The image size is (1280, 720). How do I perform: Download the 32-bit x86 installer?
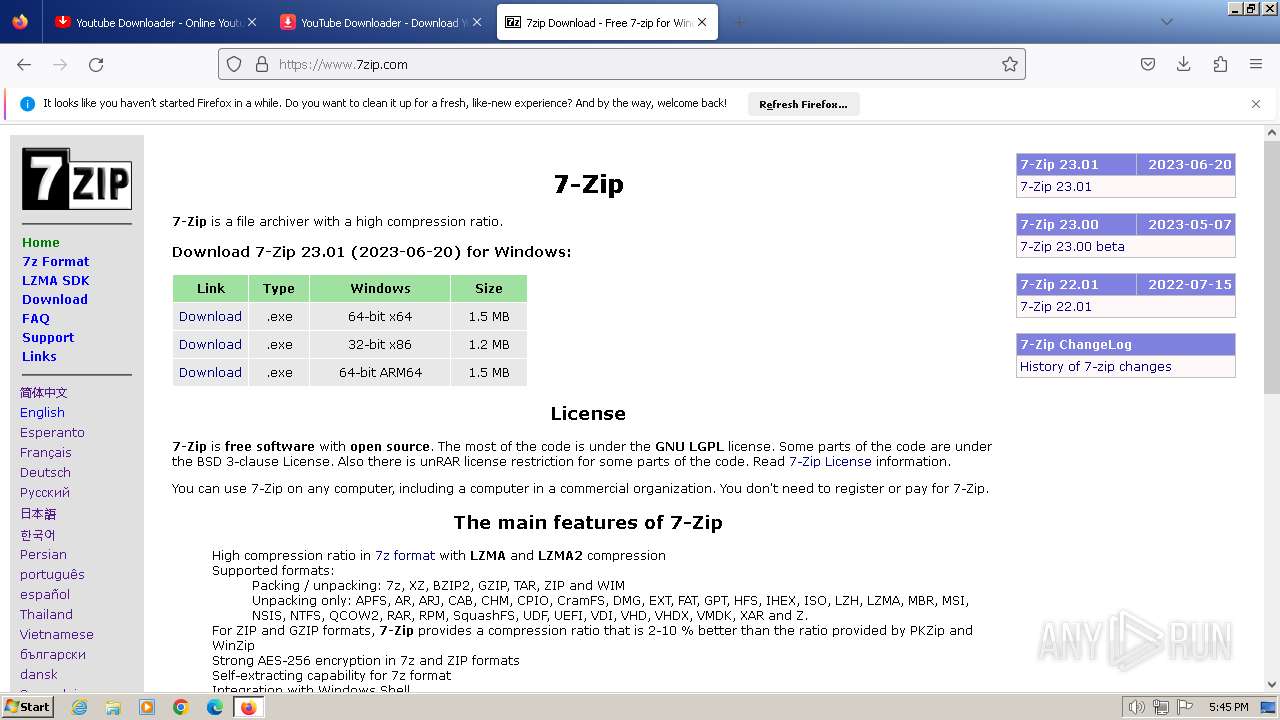(210, 344)
